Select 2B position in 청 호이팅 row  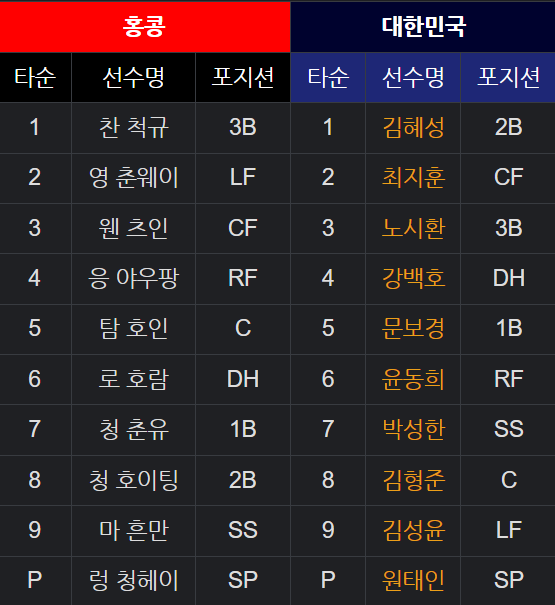(243, 480)
